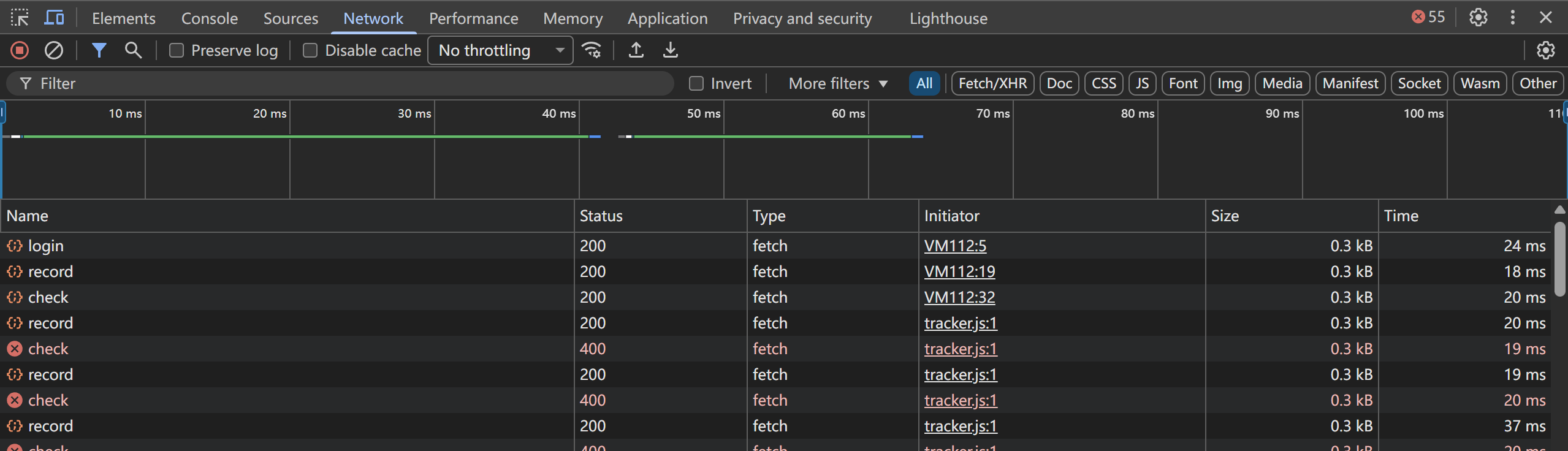Expand the More filters dropdown
Screen dimensions: 1568x451
point(838,83)
